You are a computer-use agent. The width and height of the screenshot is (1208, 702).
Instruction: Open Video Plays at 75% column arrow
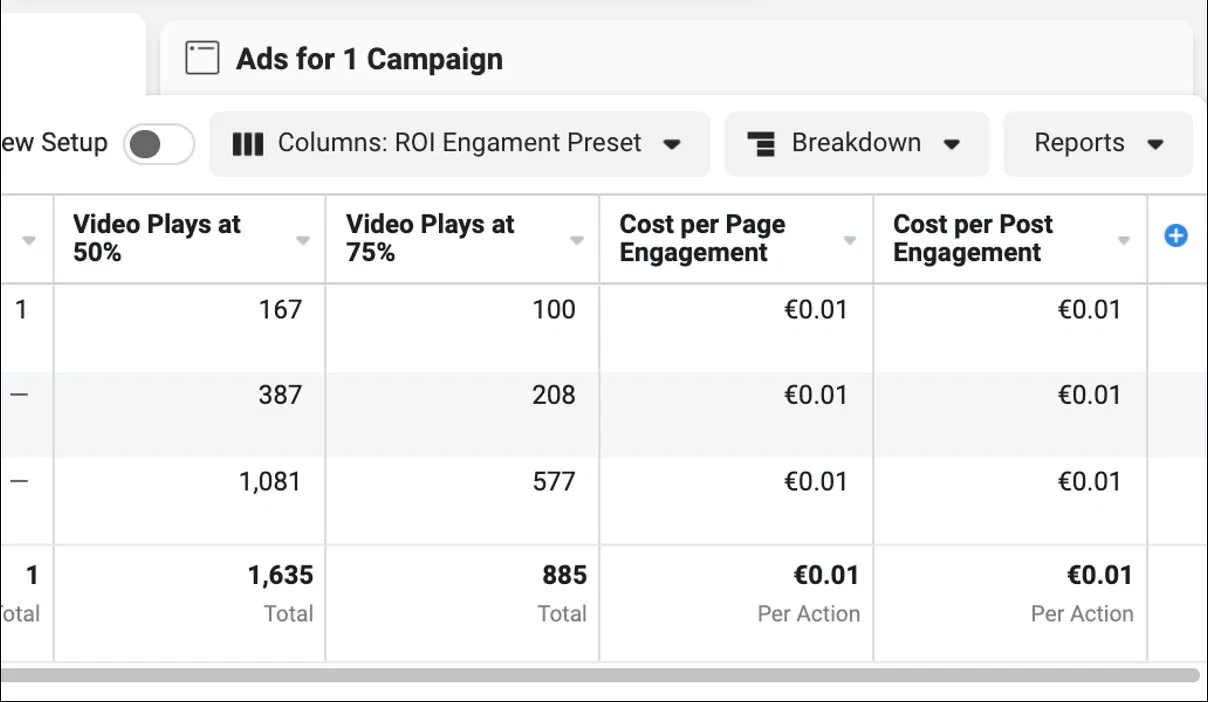click(x=577, y=241)
